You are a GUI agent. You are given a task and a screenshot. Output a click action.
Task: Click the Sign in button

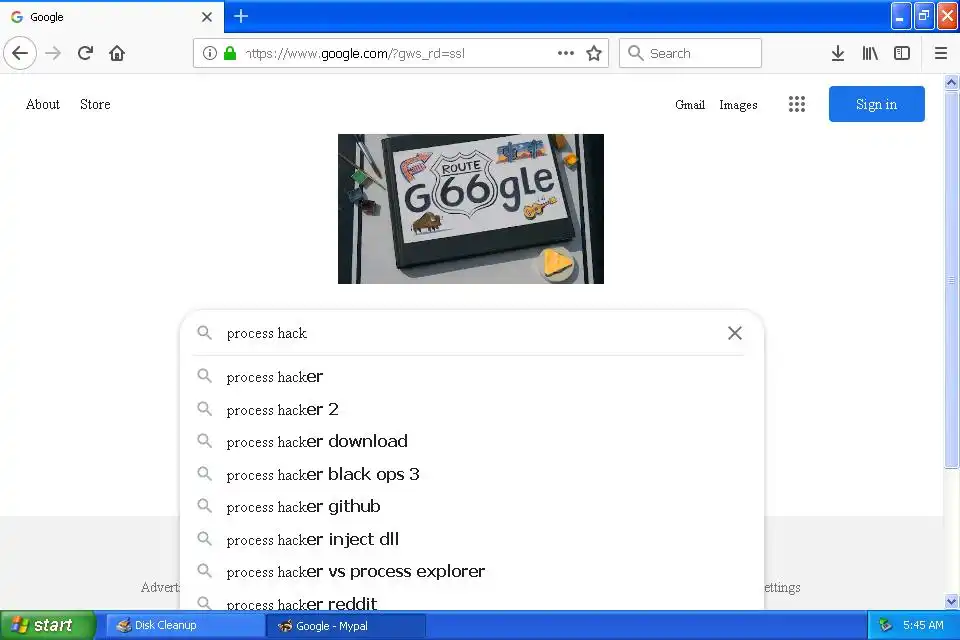(x=877, y=104)
